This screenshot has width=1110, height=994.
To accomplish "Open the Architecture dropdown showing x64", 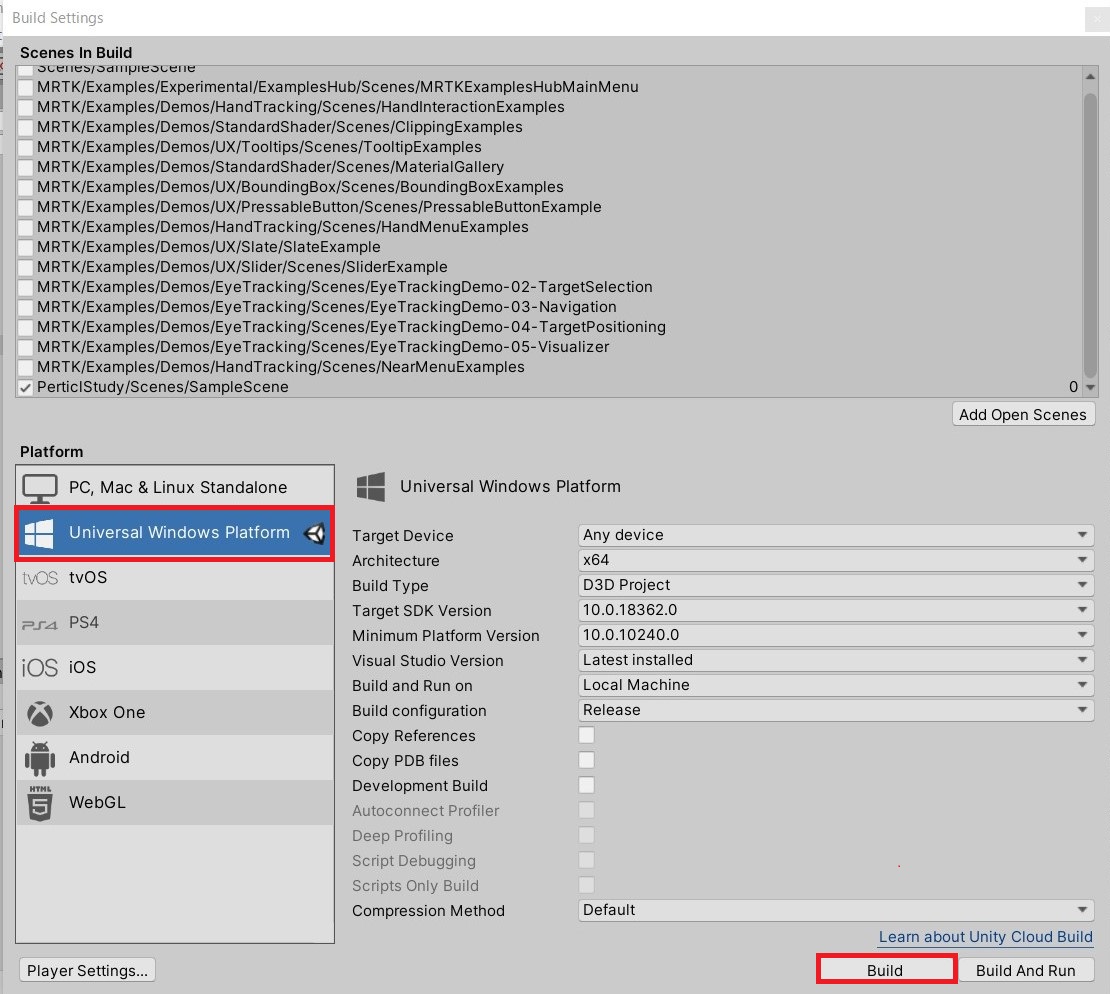I will [x=835, y=560].
